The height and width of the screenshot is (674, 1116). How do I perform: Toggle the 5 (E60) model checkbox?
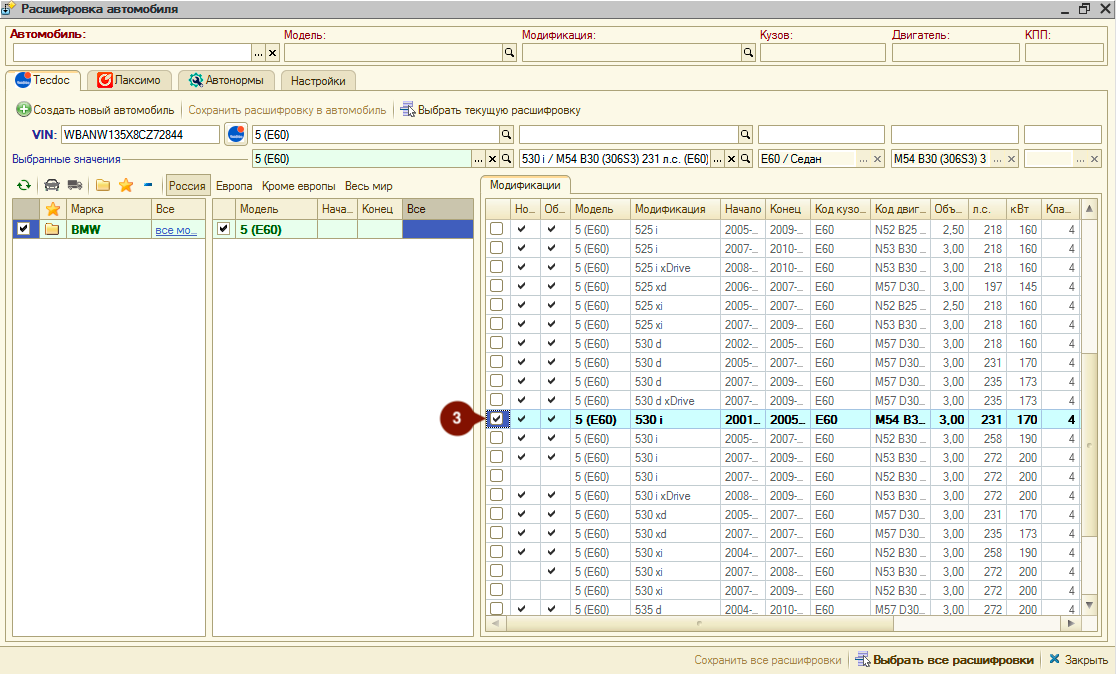pos(223,229)
